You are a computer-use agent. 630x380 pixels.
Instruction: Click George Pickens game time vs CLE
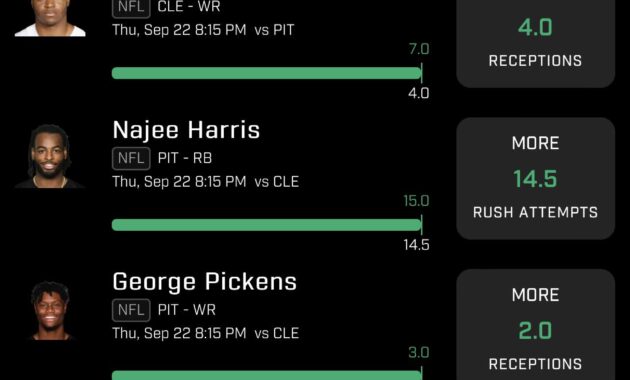point(206,333)
